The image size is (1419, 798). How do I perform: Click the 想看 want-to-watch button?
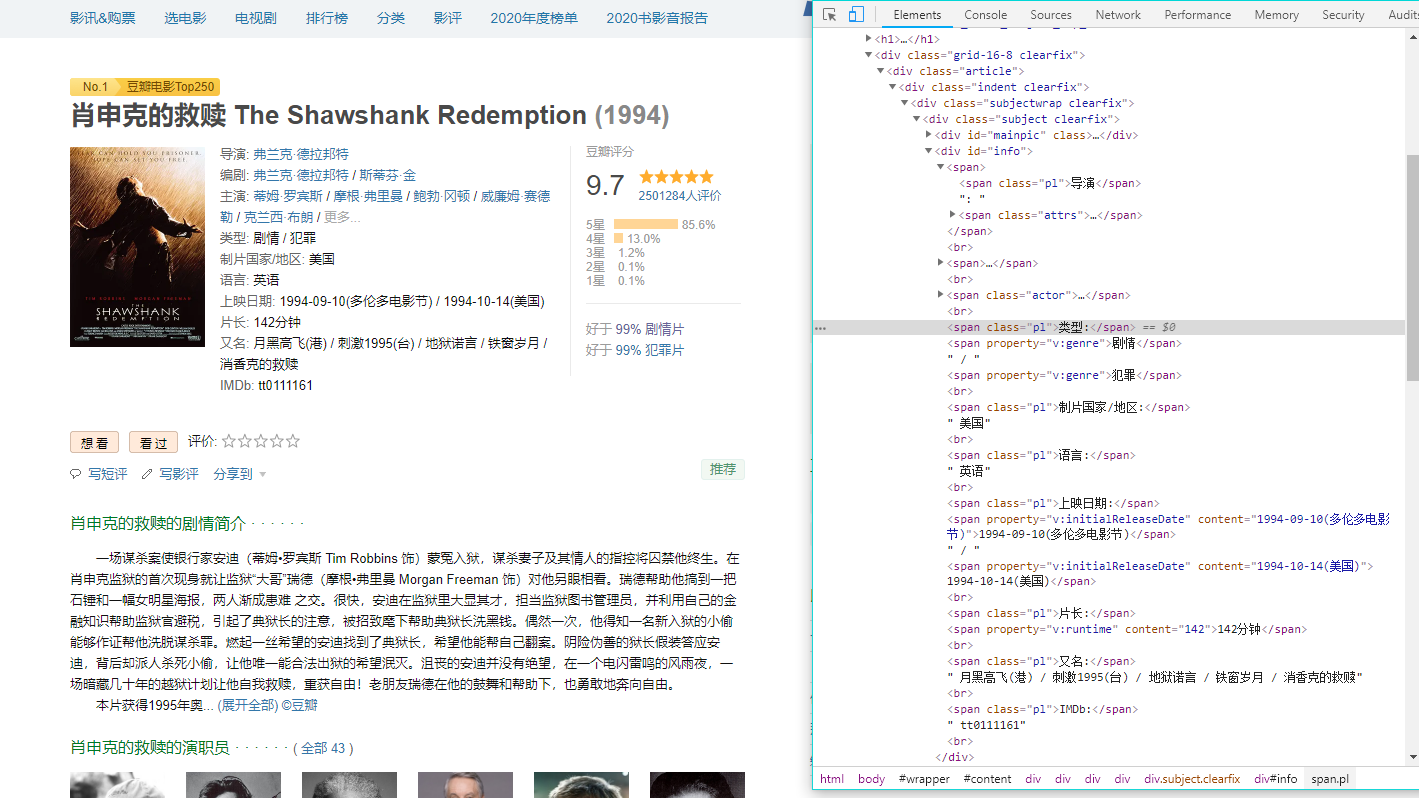point(95,442)
